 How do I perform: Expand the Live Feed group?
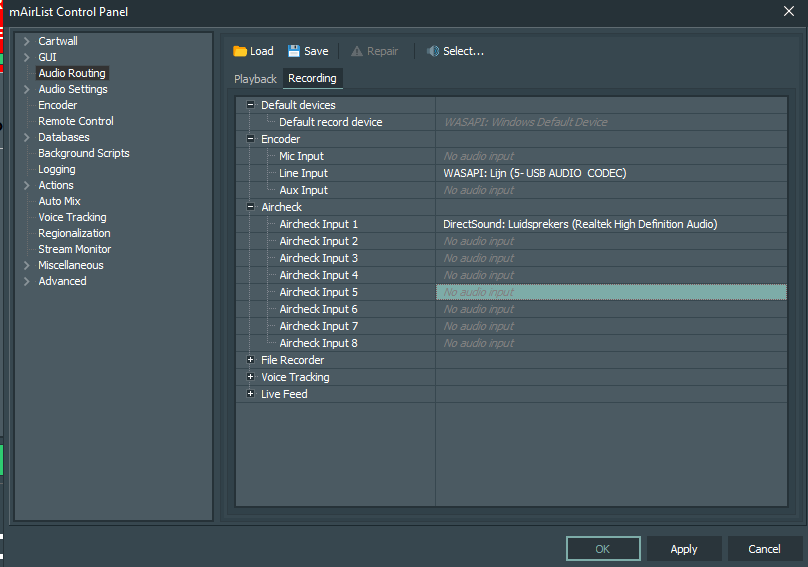click(250, 394)
